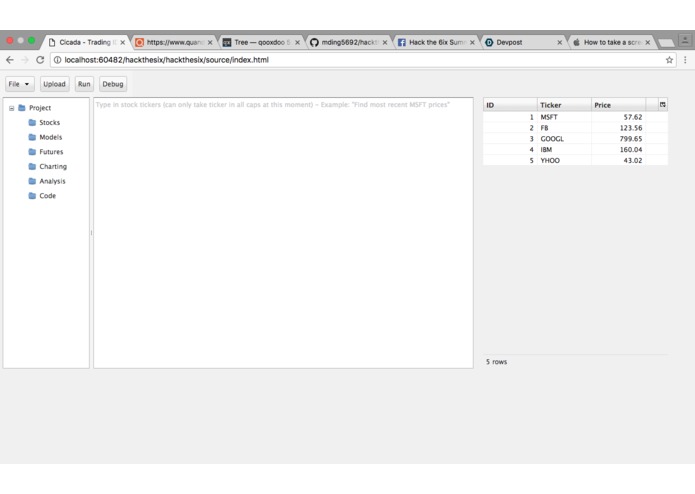Image resolution: width=695 pixels, height=494 pixels.
Task: Click the Futures folder icon
Action: (32, 152)
